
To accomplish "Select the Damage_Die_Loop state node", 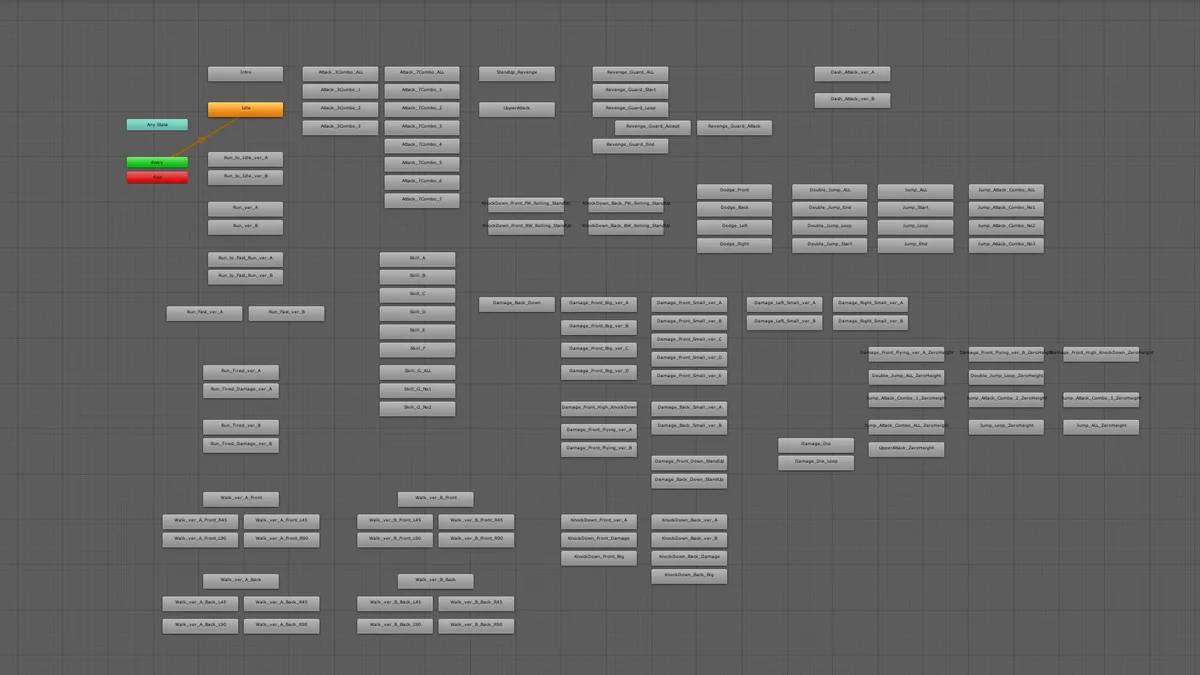I will point(816,462).
